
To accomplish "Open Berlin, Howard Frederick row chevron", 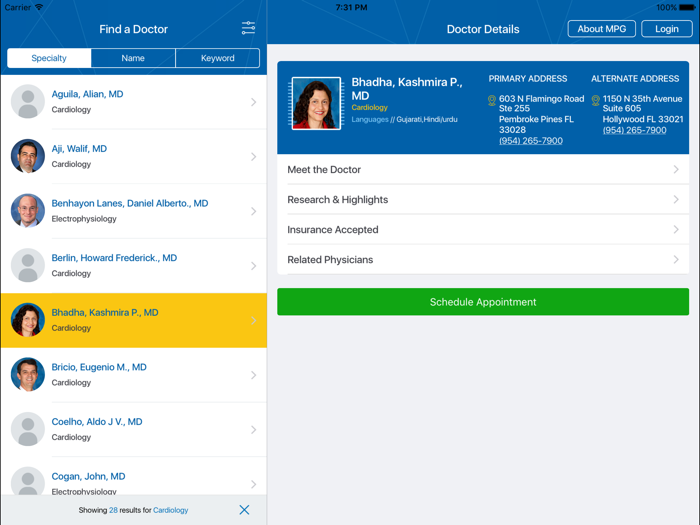I will [x=254, y=266].
